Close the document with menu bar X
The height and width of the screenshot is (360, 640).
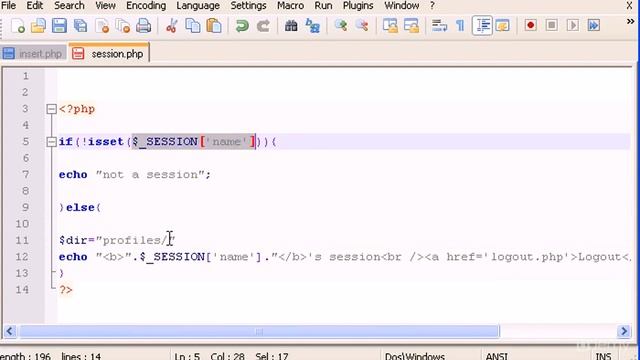click(x=629, y=6)
